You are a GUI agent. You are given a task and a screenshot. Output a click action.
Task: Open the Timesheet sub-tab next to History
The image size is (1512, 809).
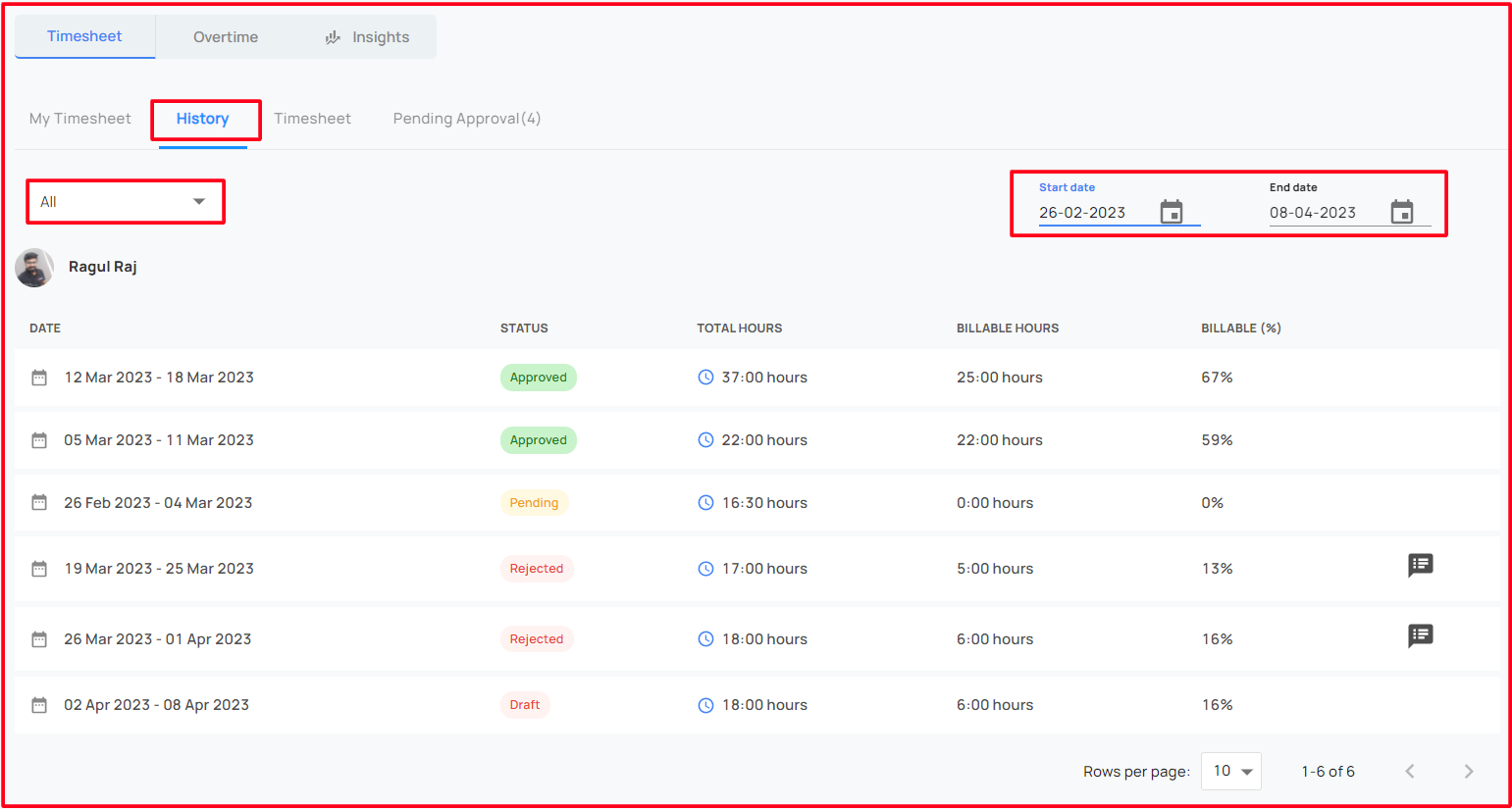tap(312, 119)
